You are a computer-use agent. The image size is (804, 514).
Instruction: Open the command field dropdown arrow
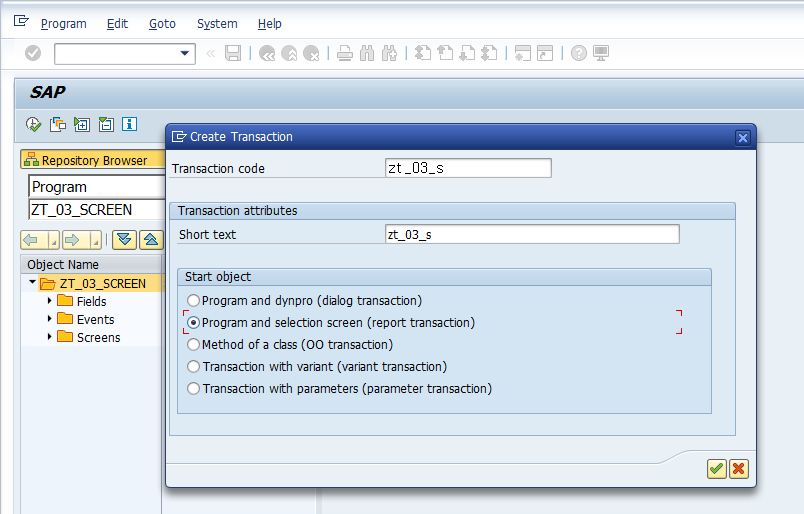click(x=185, y=53)
